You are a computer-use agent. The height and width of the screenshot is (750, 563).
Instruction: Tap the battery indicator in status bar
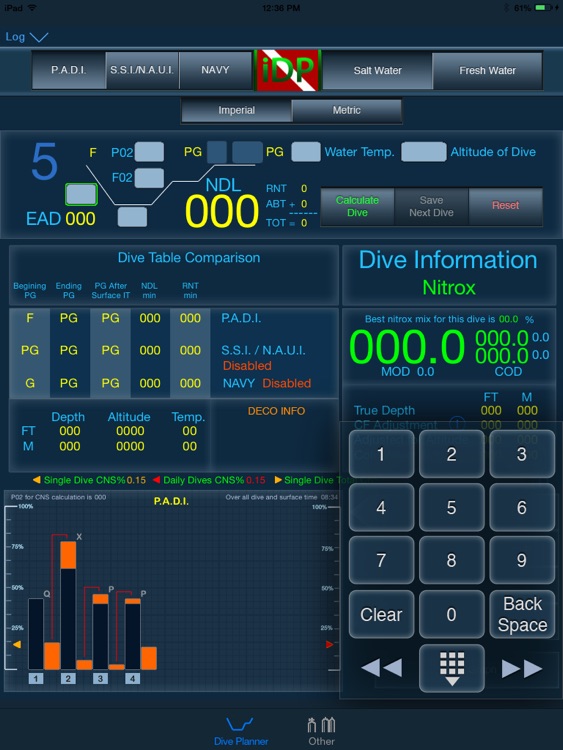point(543,8)
